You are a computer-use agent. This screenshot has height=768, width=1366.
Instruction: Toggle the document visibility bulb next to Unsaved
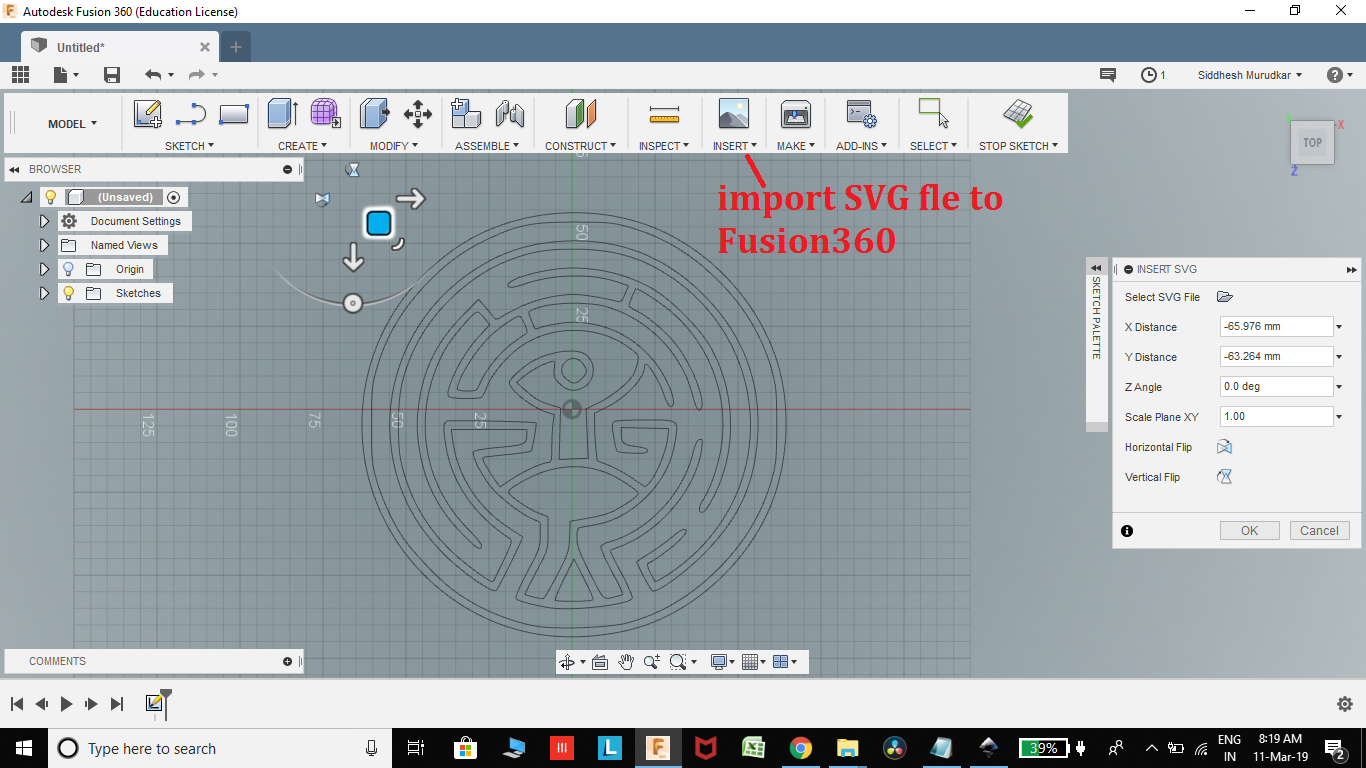click(x=50, y=197)
